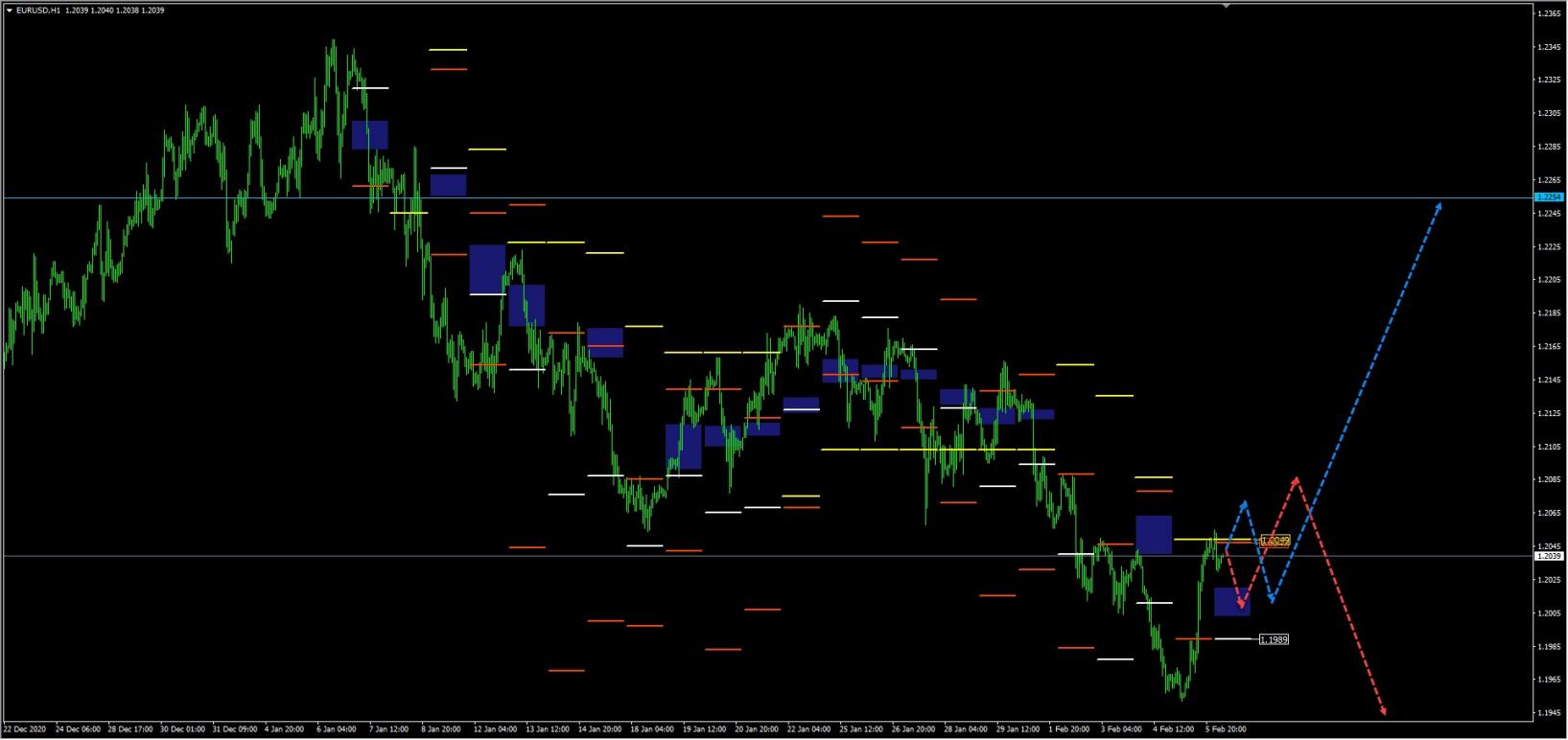Click the 1.2325 price scale label
Viewport: 1568px width, 740px height.
[x=1549, y=80]
